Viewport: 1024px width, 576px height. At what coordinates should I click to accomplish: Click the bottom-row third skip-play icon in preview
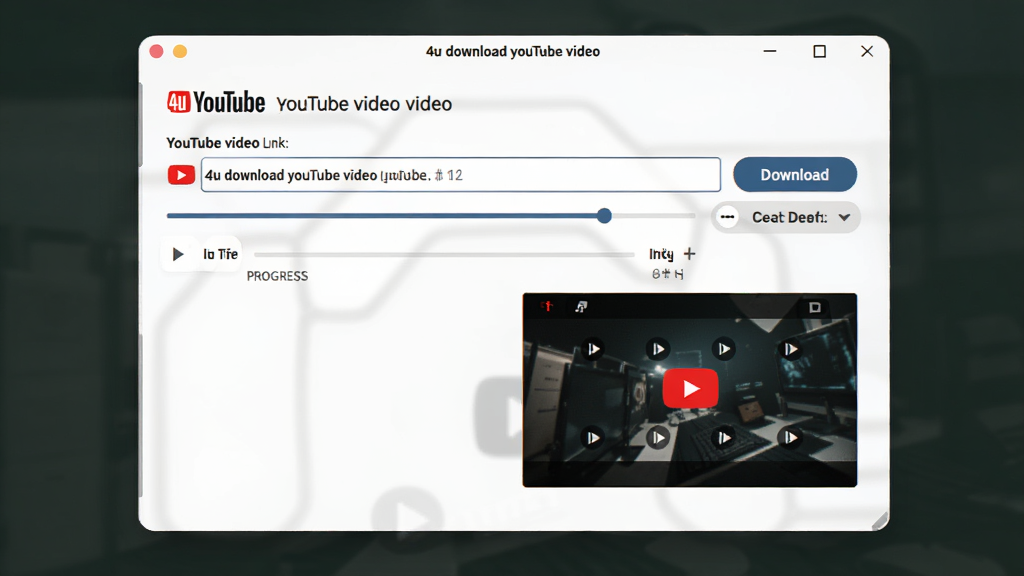click(x=724, y=438)
